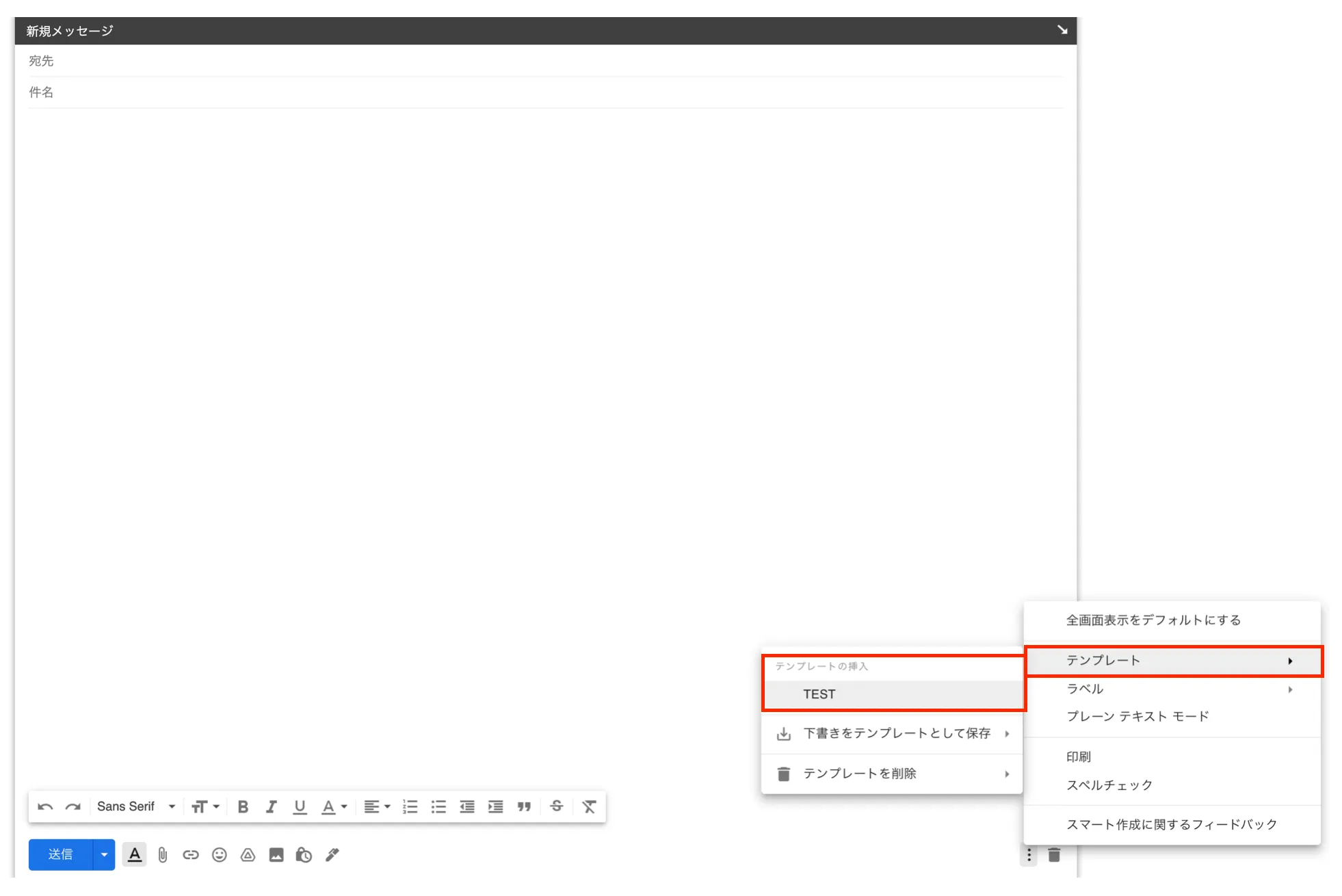Click the Bold formatting icon
Screen dimensions: 1342x896
pyautogui.click(x=244, y=807)
